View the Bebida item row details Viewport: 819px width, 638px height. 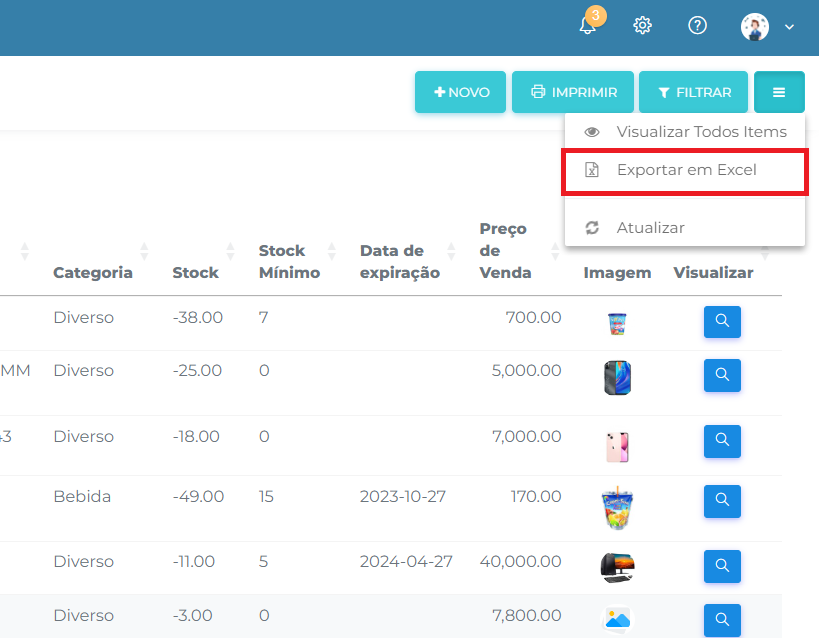pyautogui.click(x=722, y=501)
